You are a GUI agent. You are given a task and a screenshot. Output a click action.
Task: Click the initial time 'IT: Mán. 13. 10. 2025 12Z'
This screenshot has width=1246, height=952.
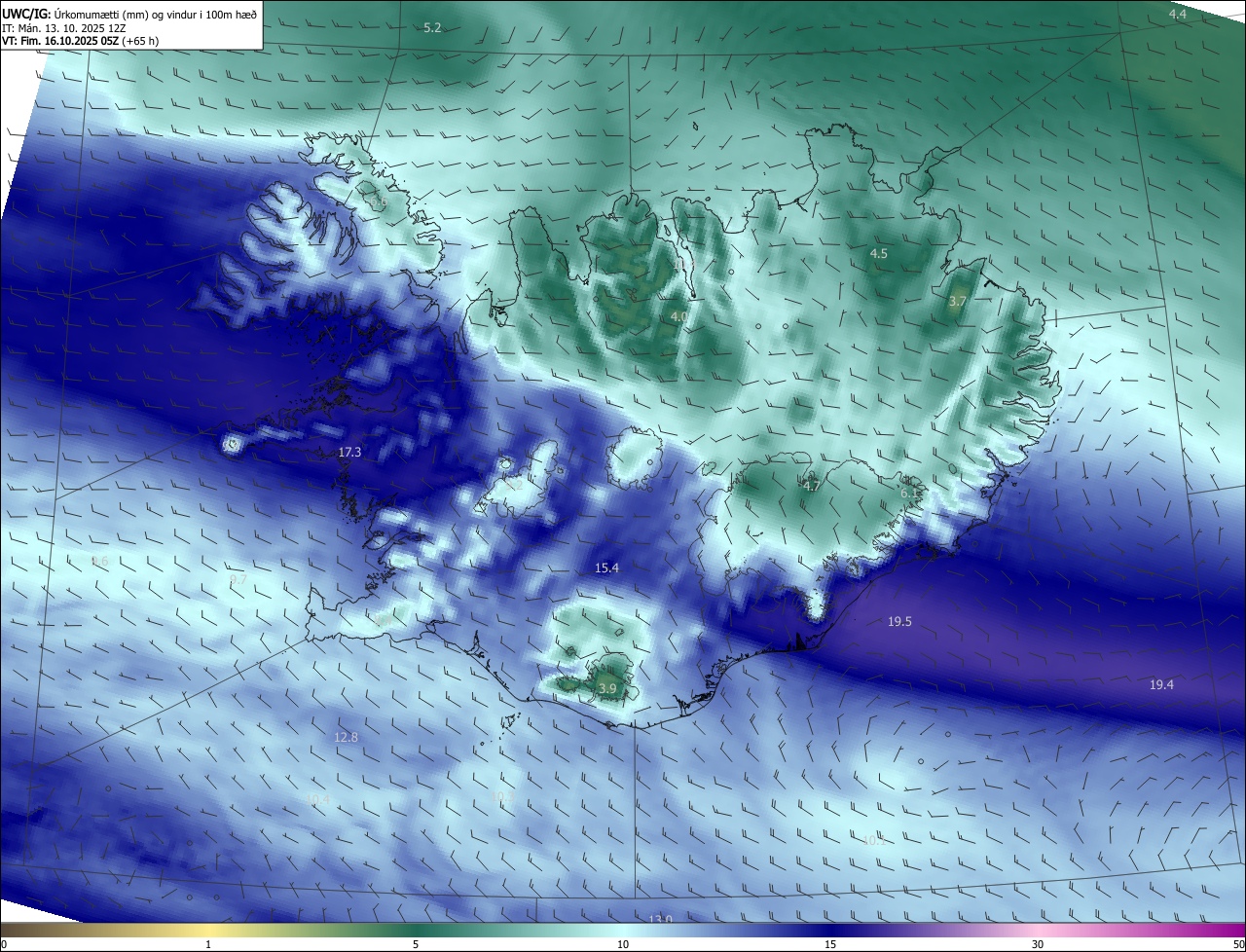(x=63, y=28)
